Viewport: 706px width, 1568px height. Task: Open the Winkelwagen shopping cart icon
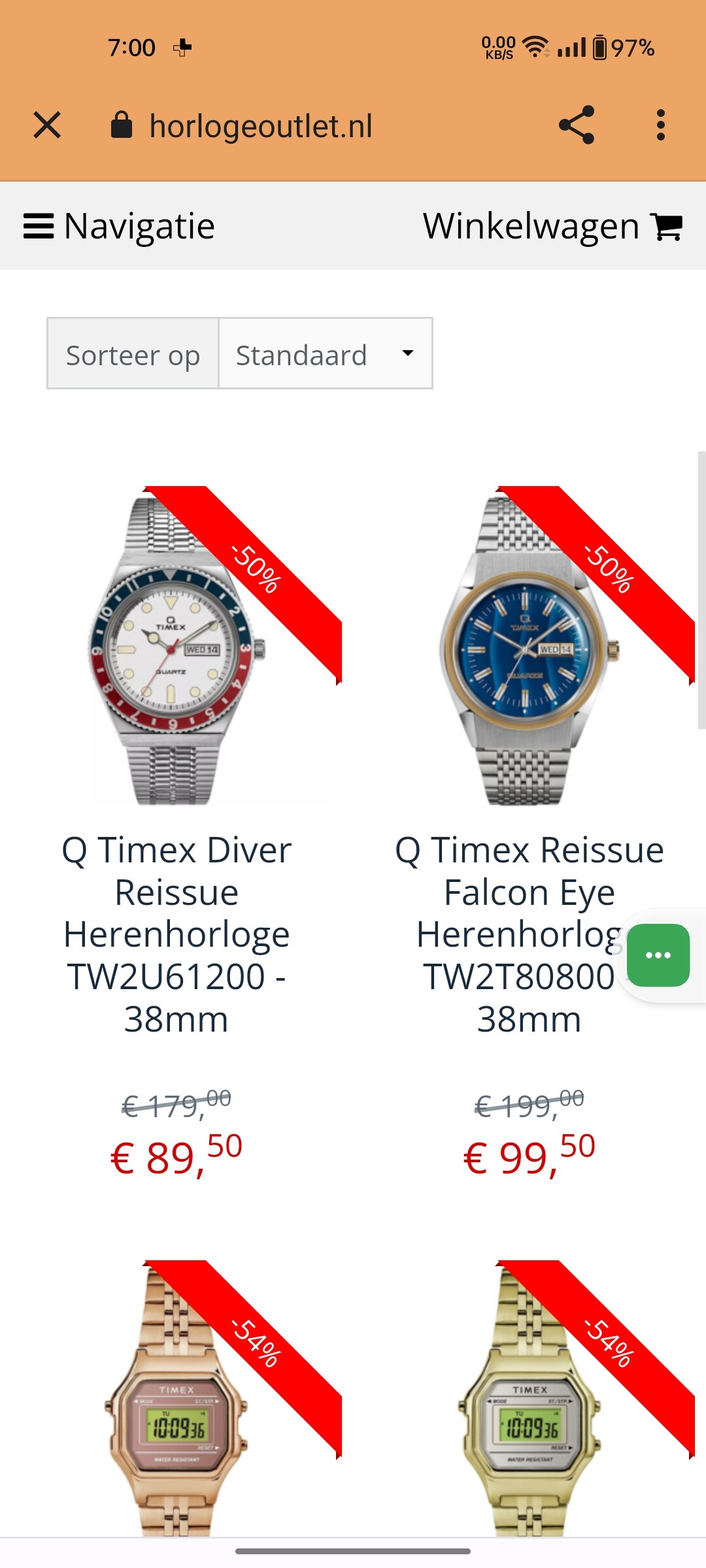[x=667, y=227]
